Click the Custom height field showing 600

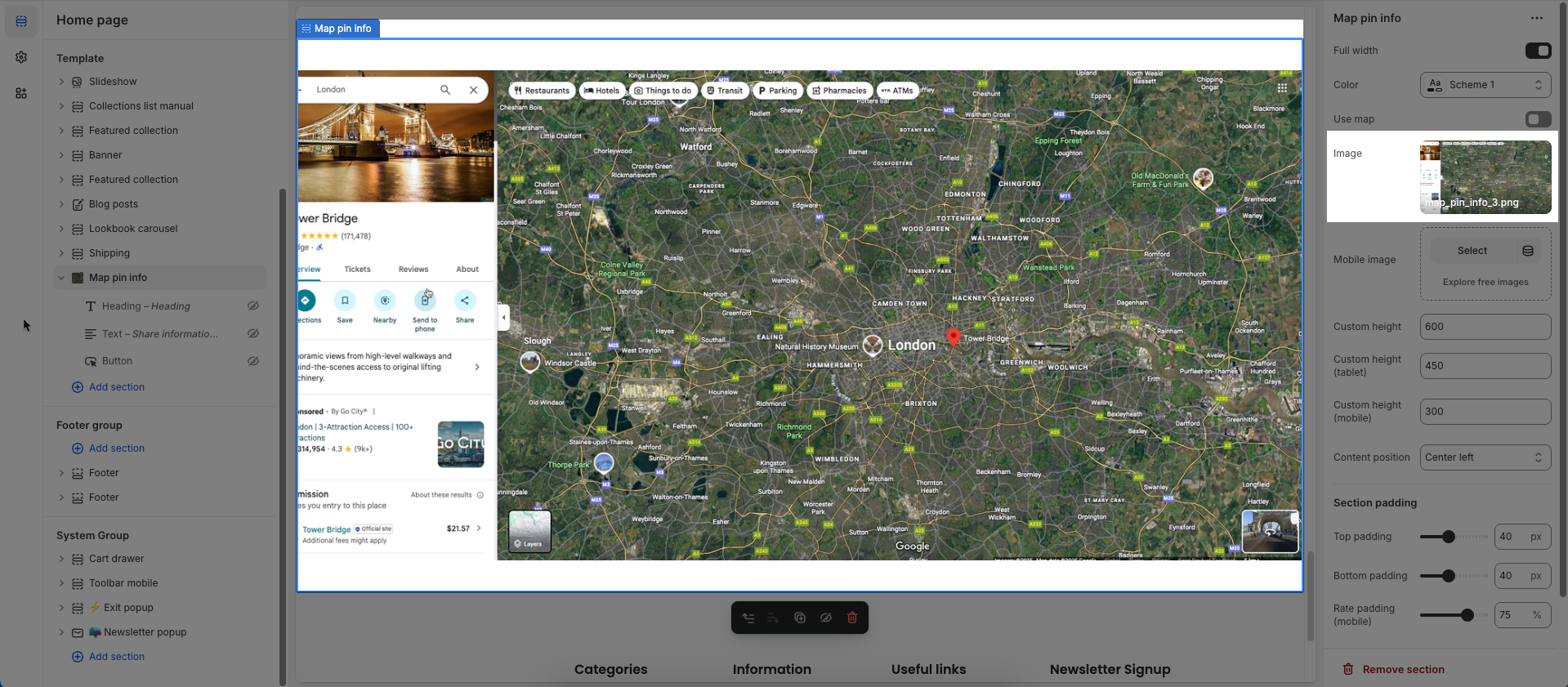1485,327
